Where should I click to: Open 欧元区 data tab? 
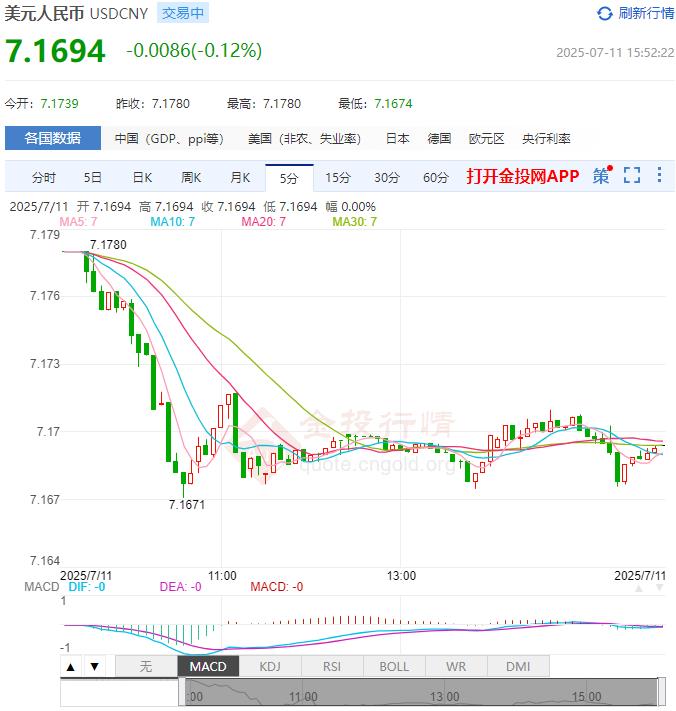(x=486, y=138)
